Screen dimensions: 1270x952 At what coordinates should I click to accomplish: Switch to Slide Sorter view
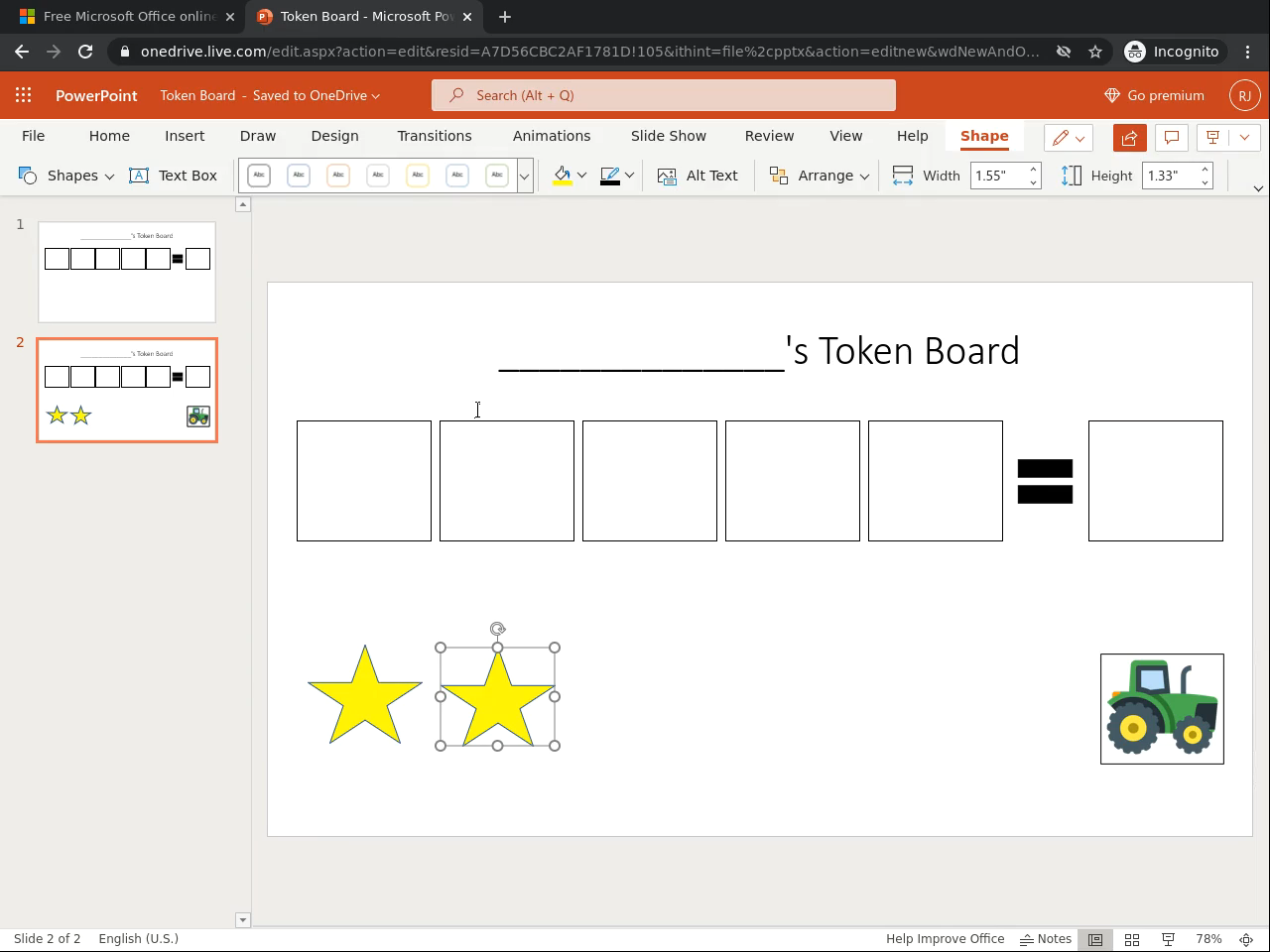click(x=1131, y=939)
